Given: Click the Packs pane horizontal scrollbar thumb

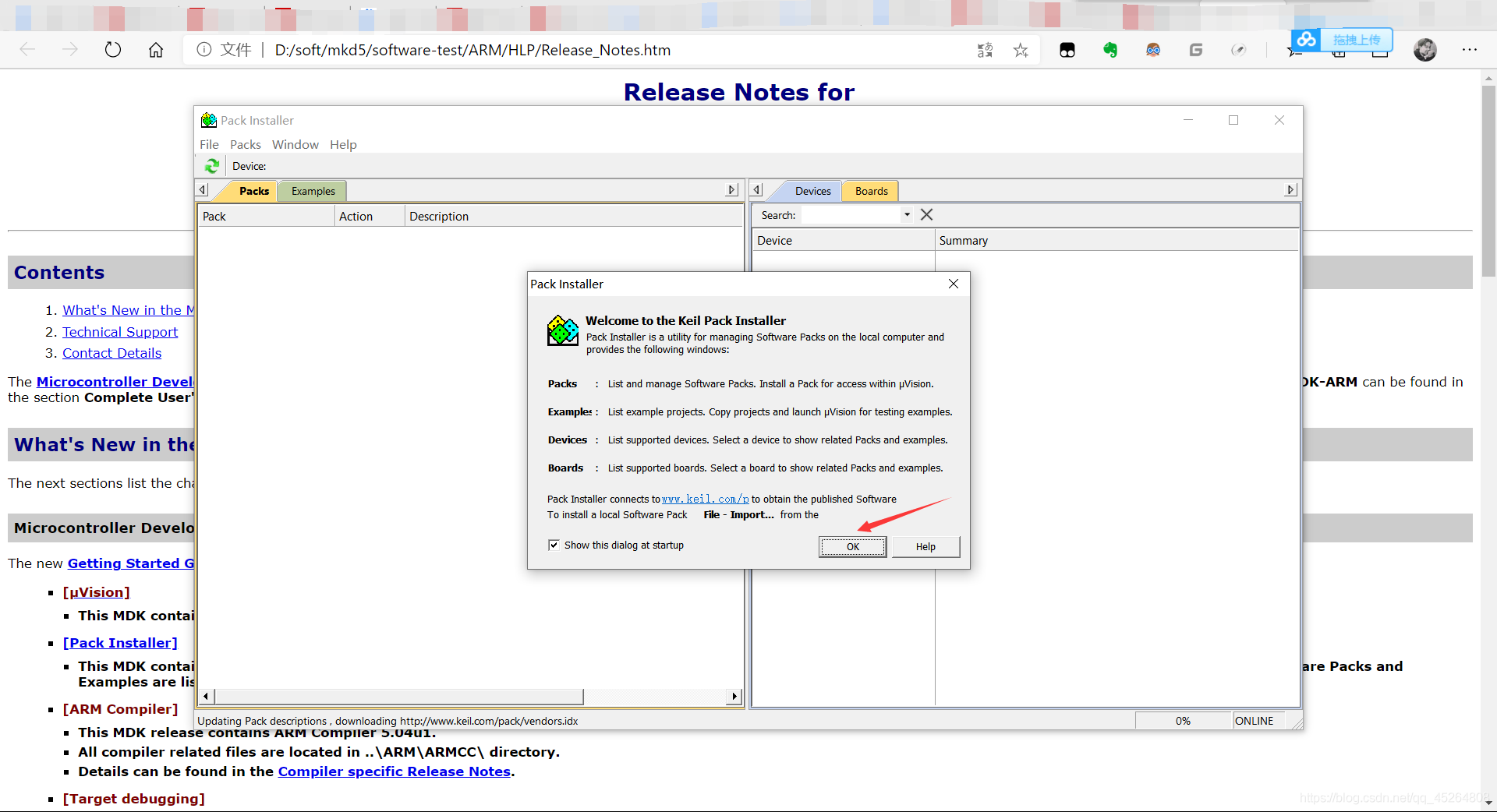Looking at the screenshot, I should point(398,696).
